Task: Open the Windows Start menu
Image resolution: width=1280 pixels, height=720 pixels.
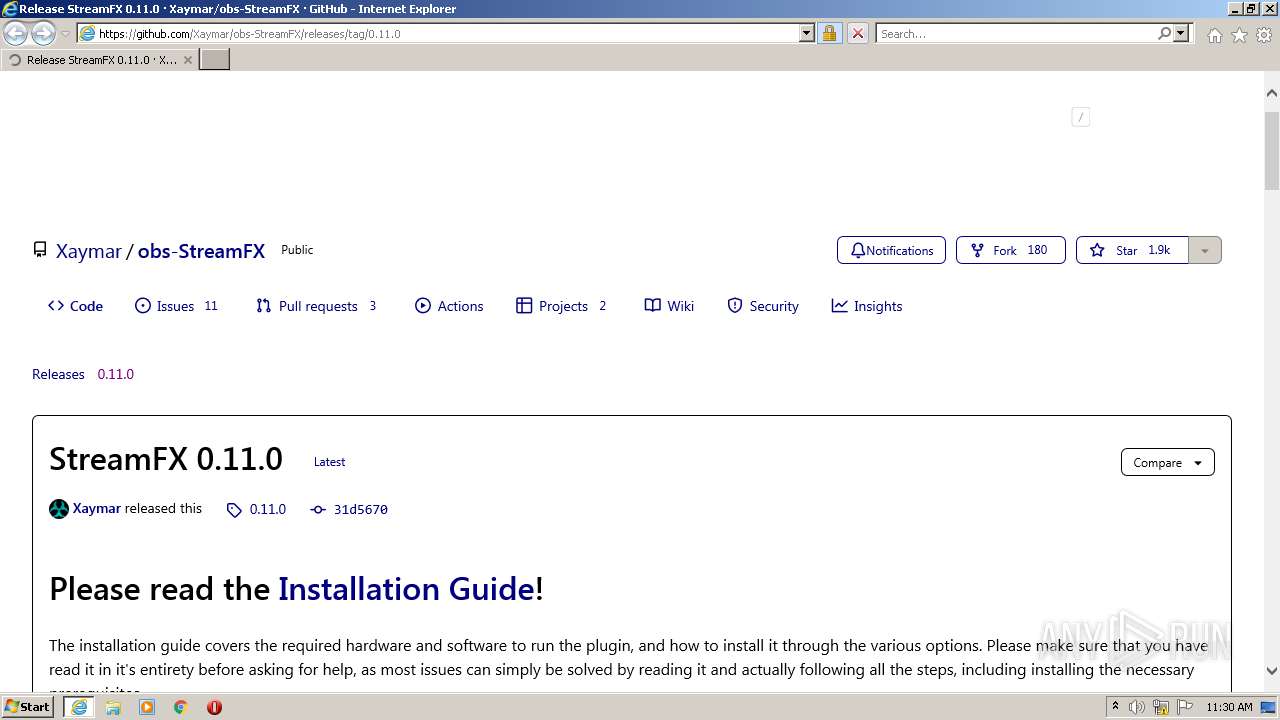Action: pyautogui.click(x=27, y=706)
